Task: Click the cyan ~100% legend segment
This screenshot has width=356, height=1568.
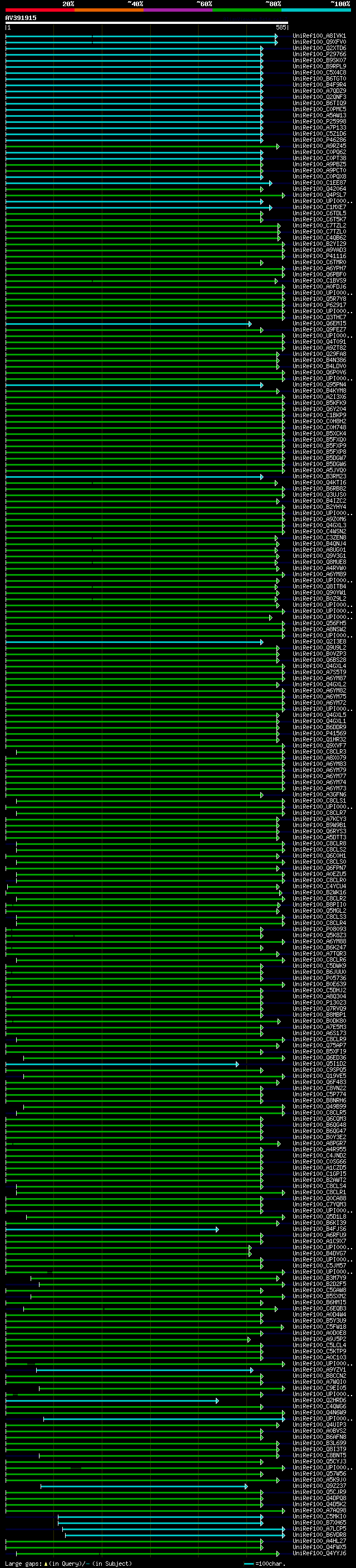Action: (x=316, y=10)
